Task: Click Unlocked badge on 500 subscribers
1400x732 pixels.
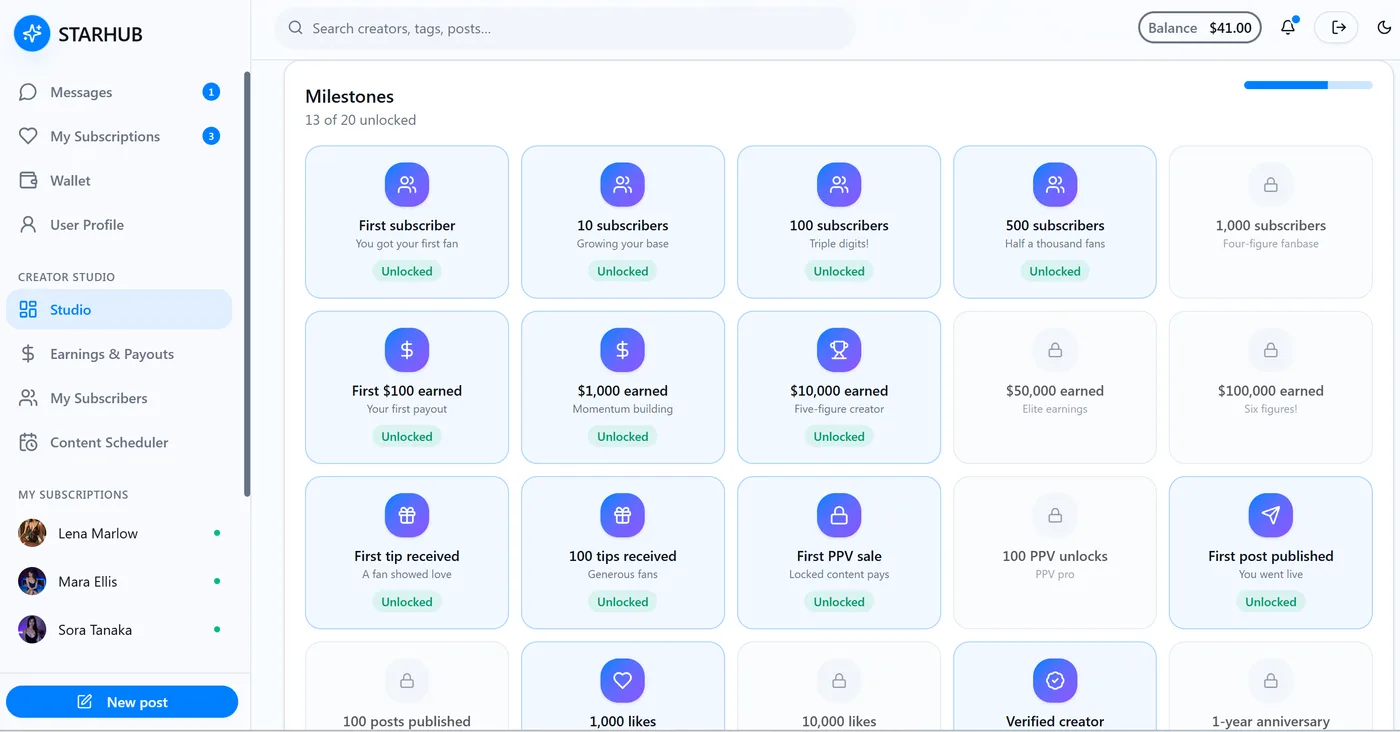Action: tap(1055, 271)
